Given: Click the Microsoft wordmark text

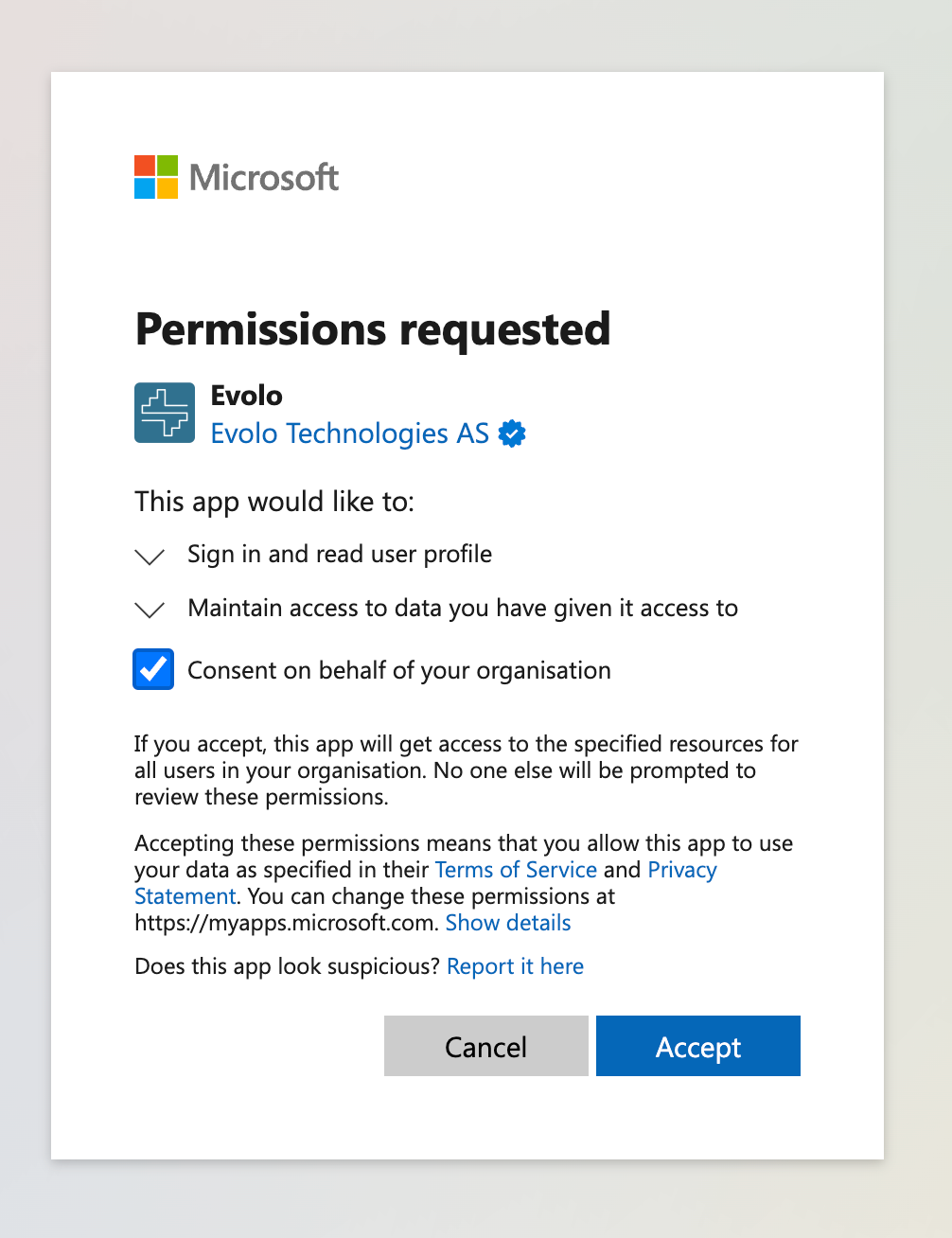Looking at the screenshot, I should (x=264, y=178).
